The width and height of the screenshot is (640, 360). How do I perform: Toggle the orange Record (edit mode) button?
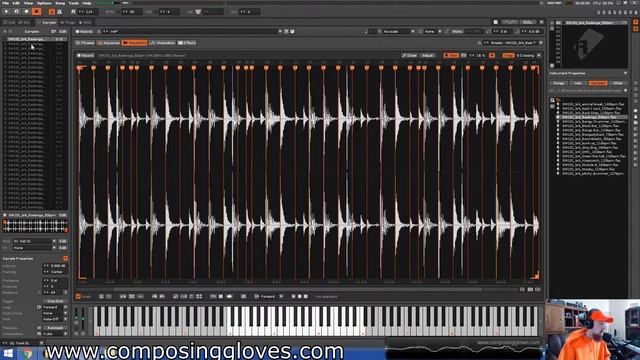click(36, 12)
